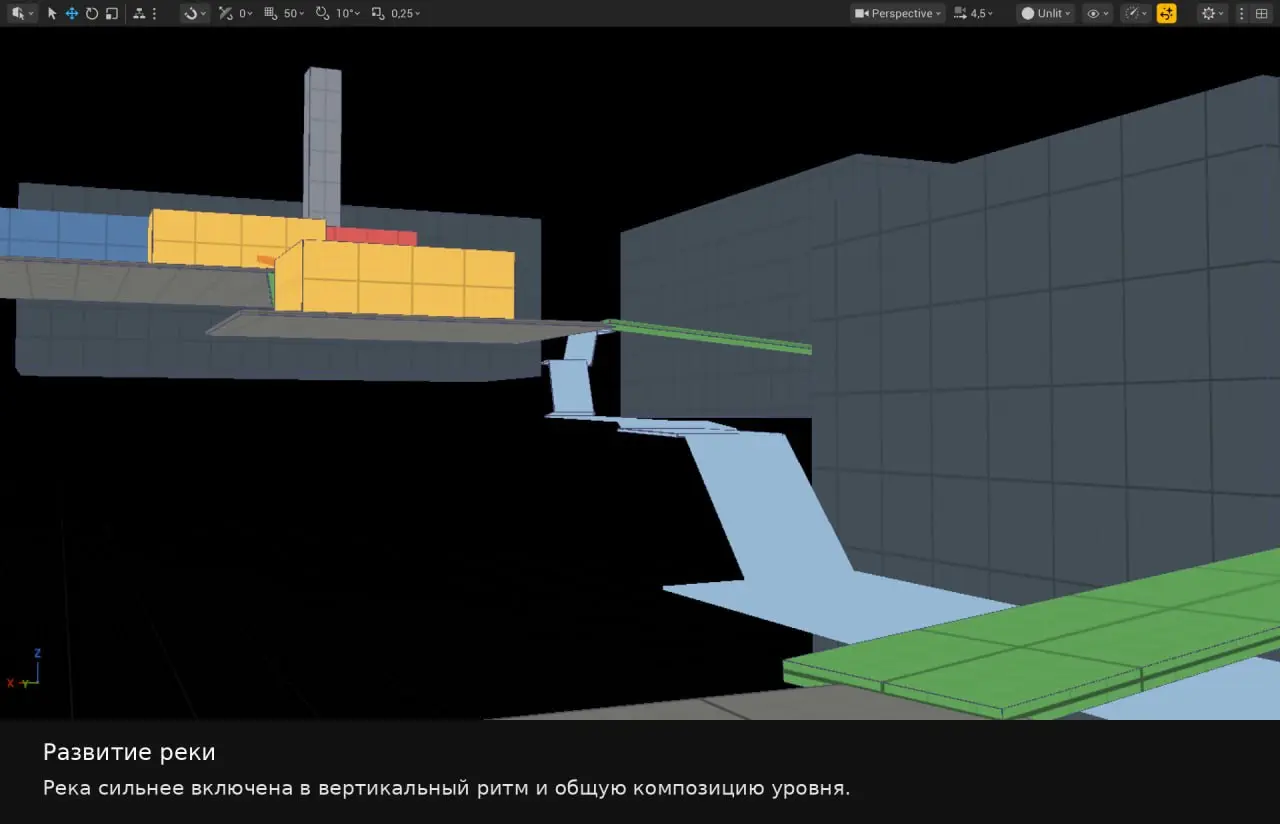Open the scale snap 0,25 dropdown
1280x824 pixels.
click(x=406, y=13)
